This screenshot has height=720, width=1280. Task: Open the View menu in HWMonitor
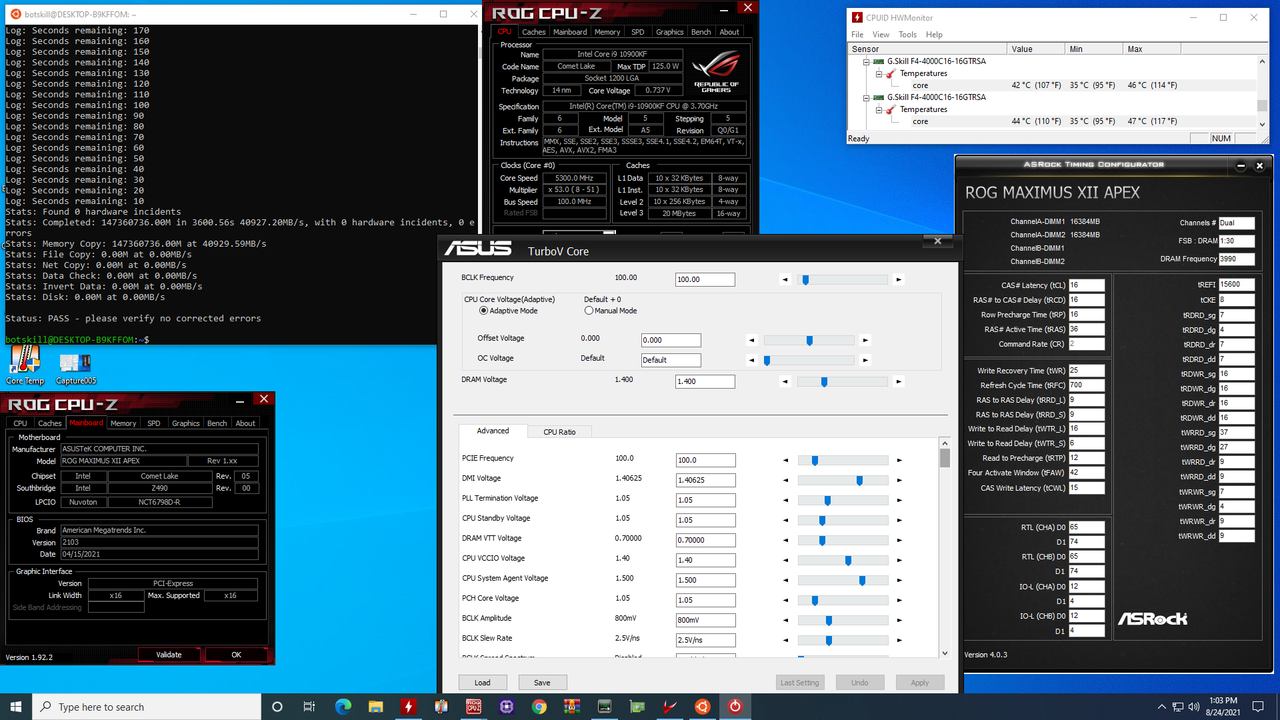(881, 34)
